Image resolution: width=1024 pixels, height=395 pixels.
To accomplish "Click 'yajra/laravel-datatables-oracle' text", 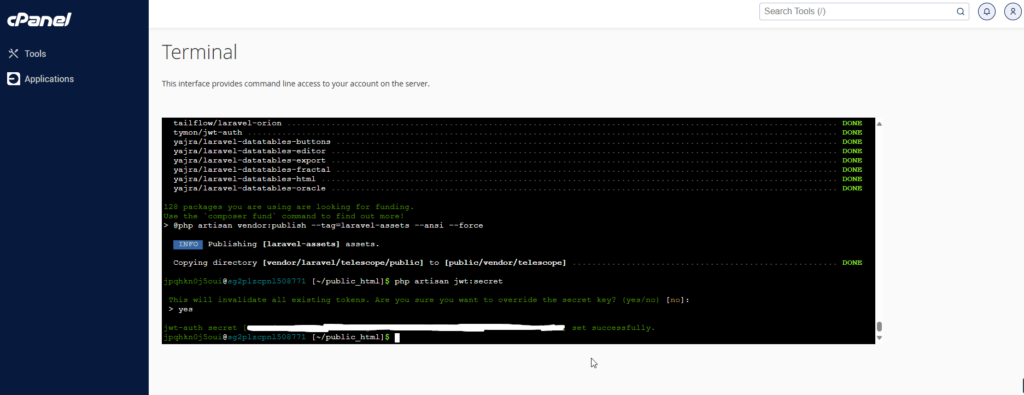I will click(249, 188).
